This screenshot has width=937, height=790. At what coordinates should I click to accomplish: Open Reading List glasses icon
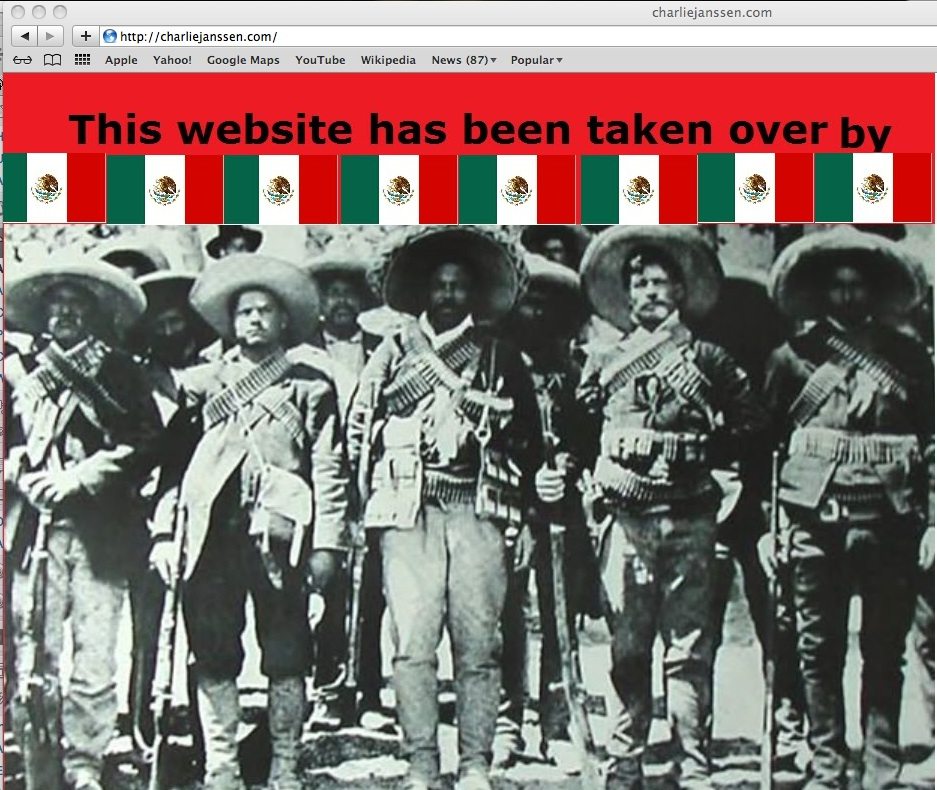pyautogui.click(x=23, y=60)
